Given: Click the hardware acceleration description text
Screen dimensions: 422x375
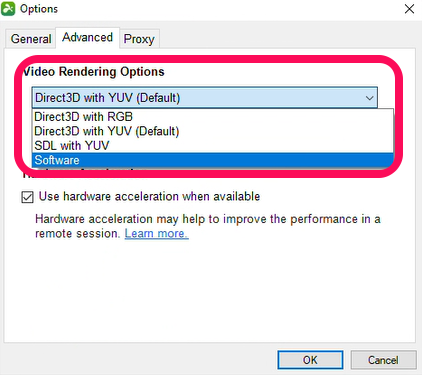Looking at the screenshot, I should click(207, 226).
